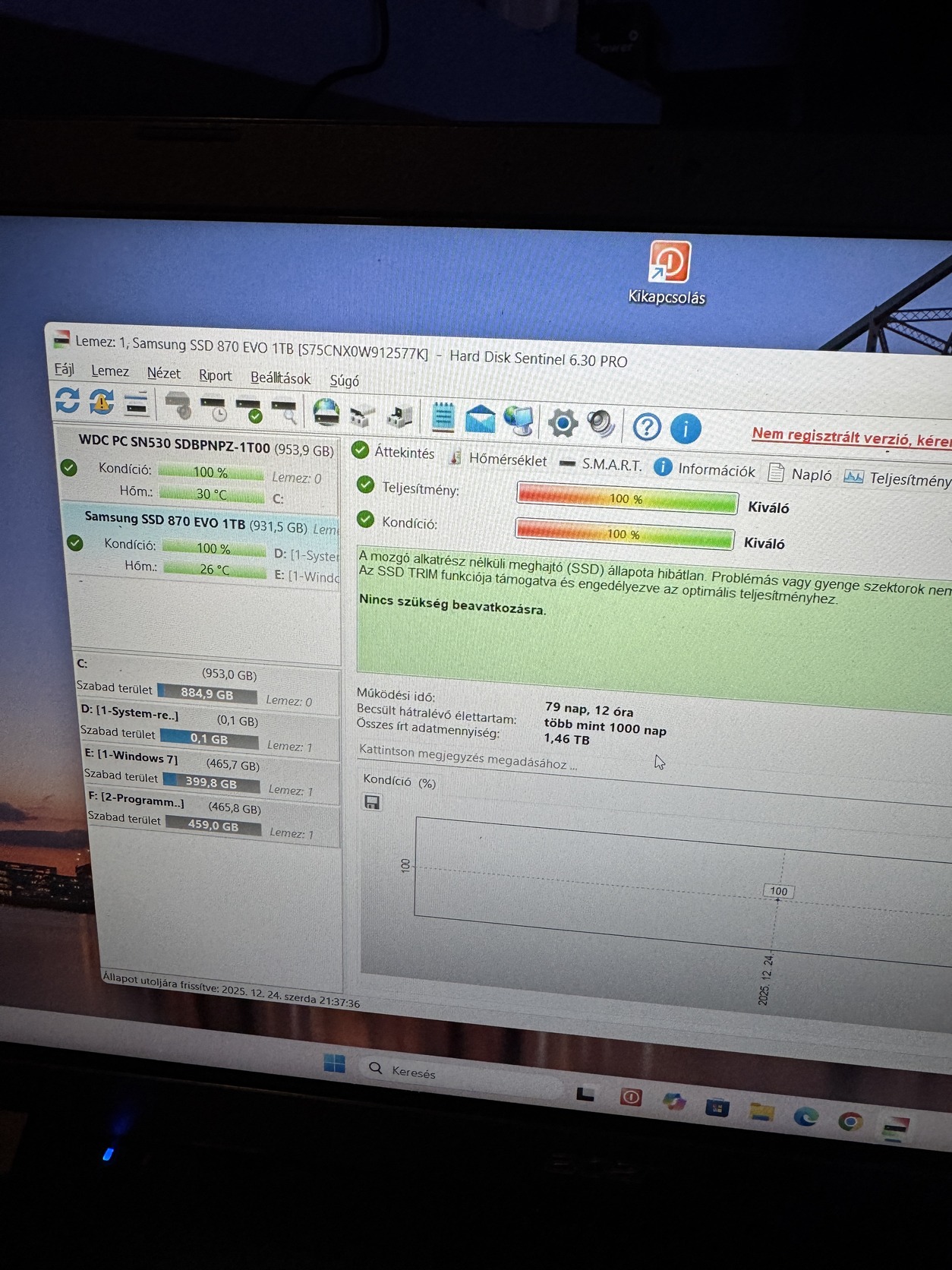Switch to the Áttekintés tab
This screenshot has width=952, height=1270.
tap(393, 451)
